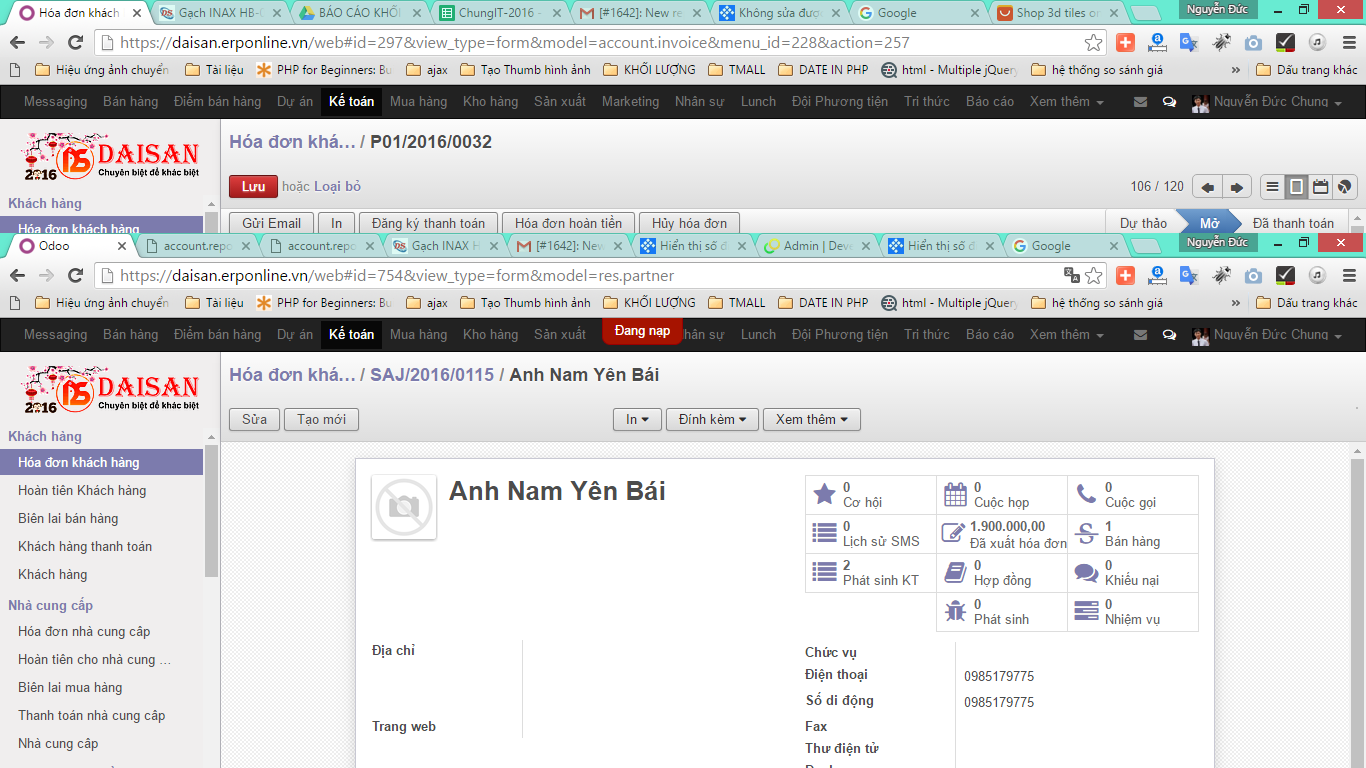
Task: Open the mail envelope icon in front Odoo window
Action: point(1140,335)
